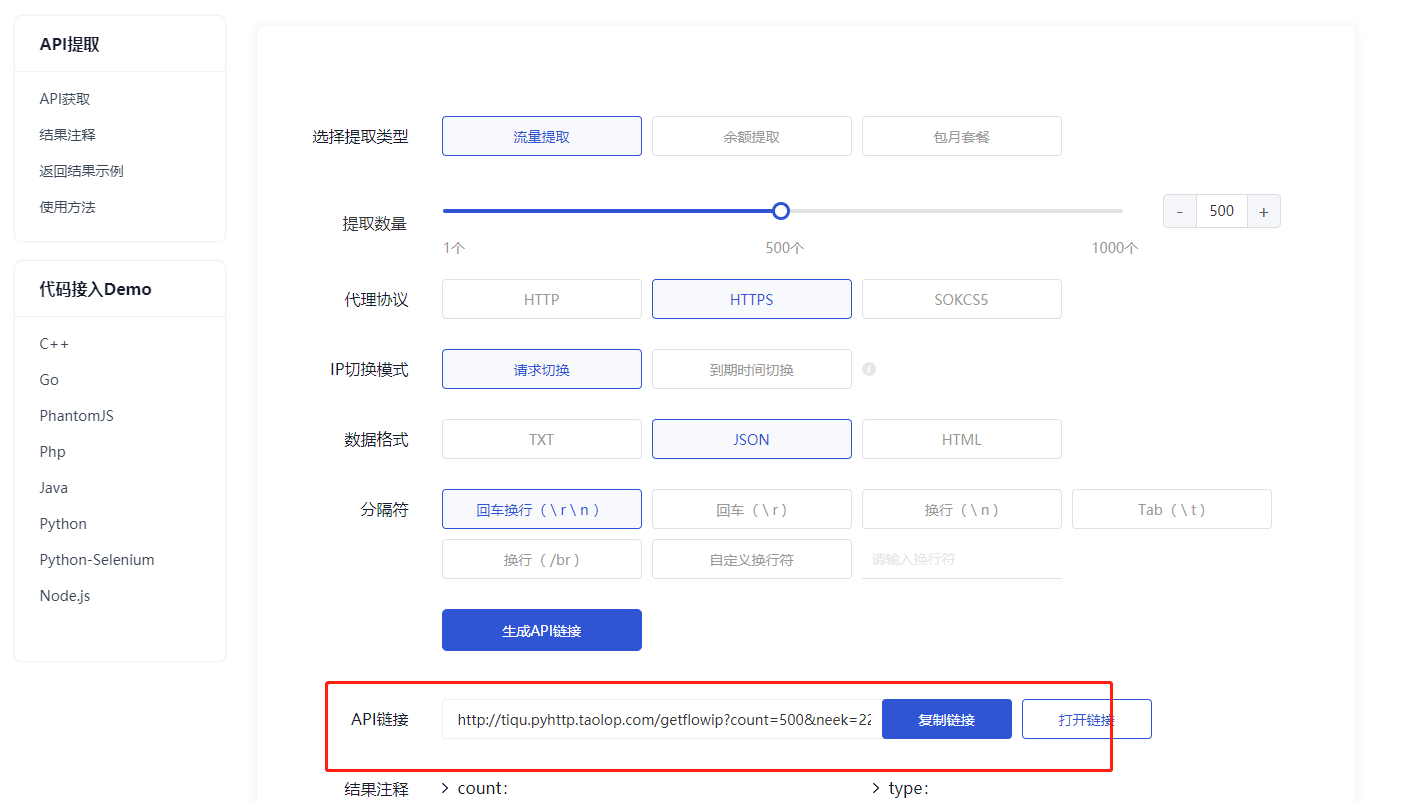Open 使用方法 in sidebar
This screenshot has height=802, width=1406.
(68, 207)
